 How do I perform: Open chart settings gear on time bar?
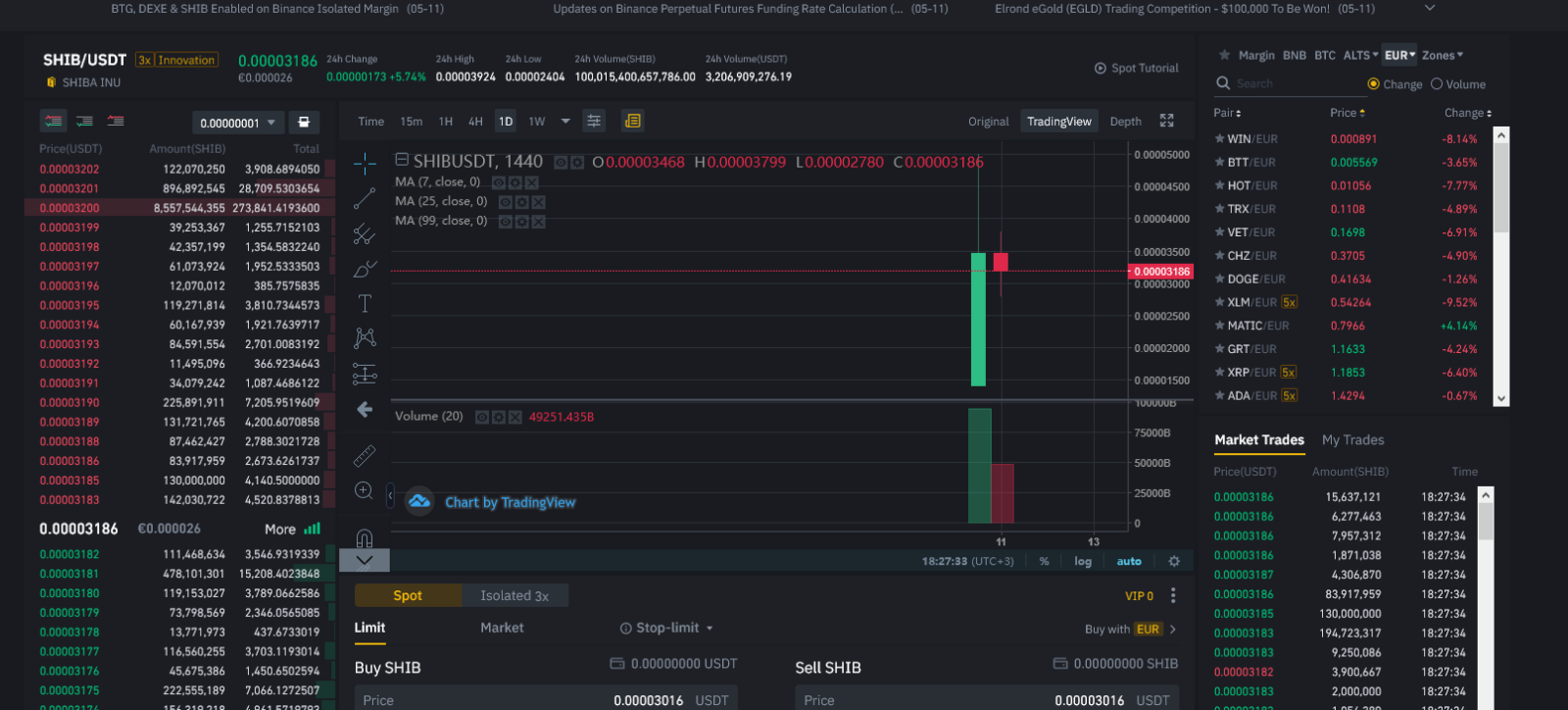(x=1174, y=561)
